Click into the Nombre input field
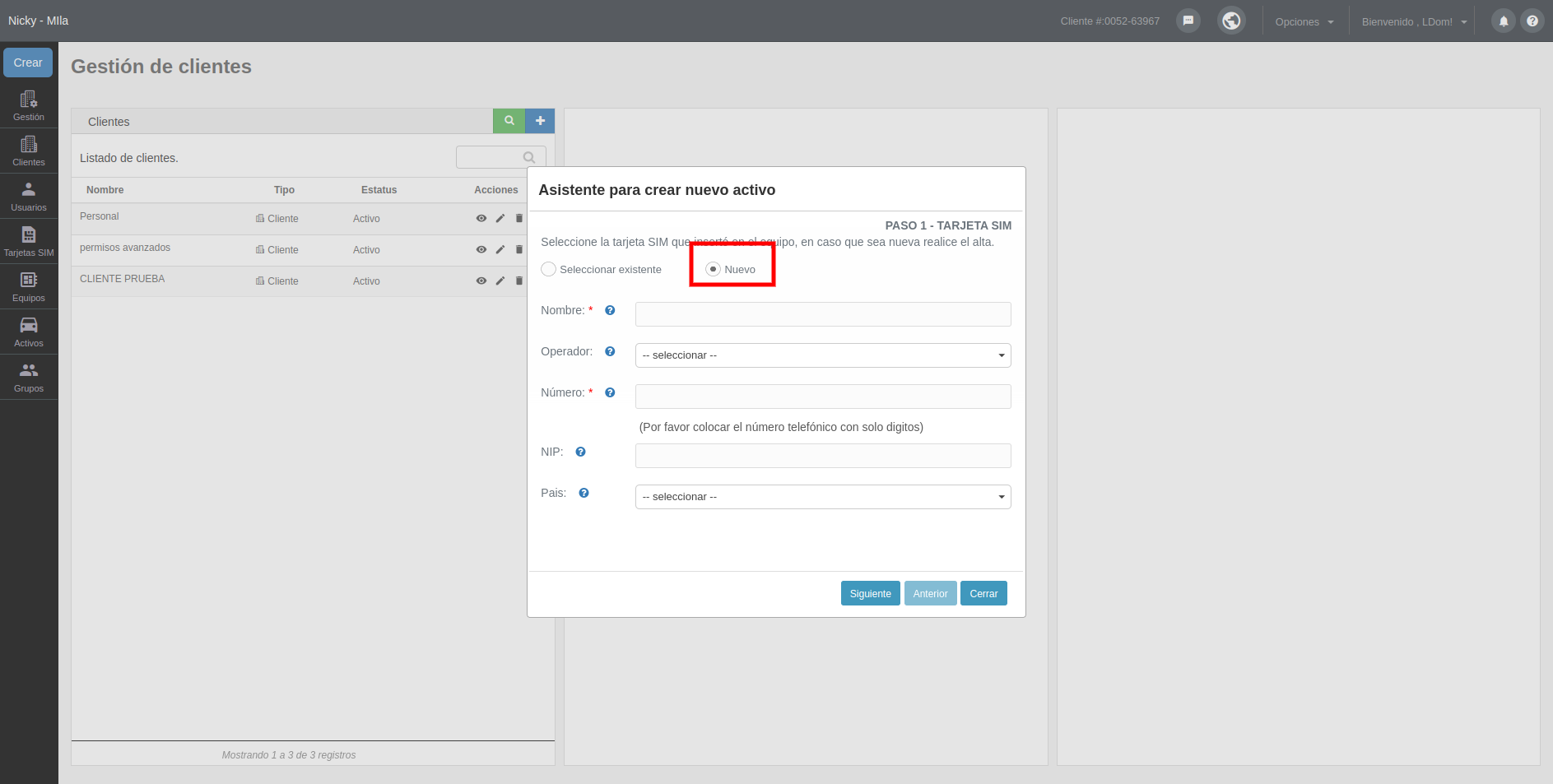The width and height of the screenshot is (1553, 784). click(823, 314)
